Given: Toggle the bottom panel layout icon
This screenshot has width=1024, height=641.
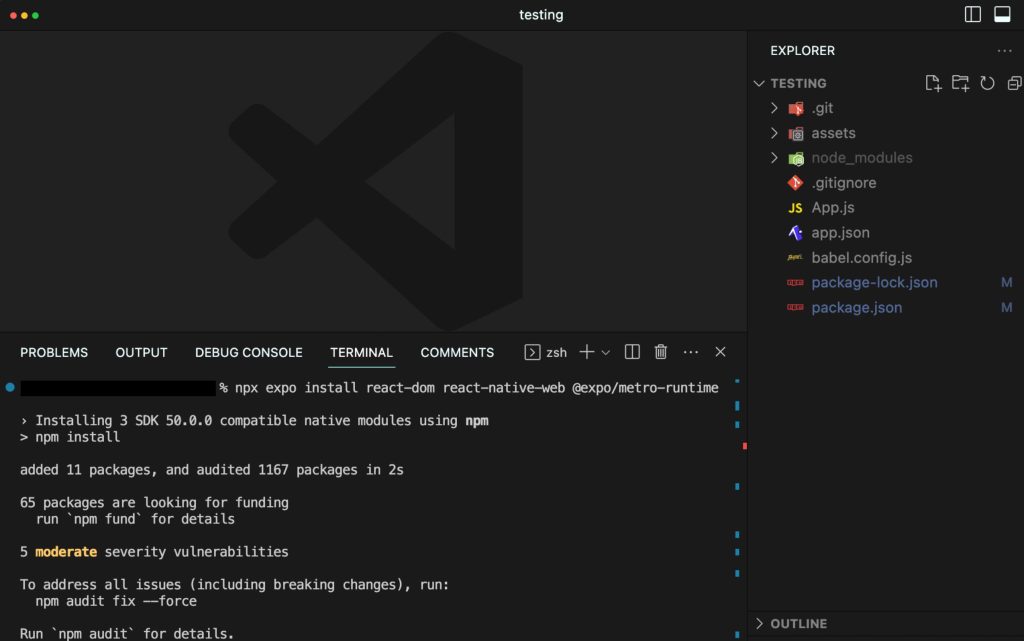Looking at the screenshot, I should 1002,14.
